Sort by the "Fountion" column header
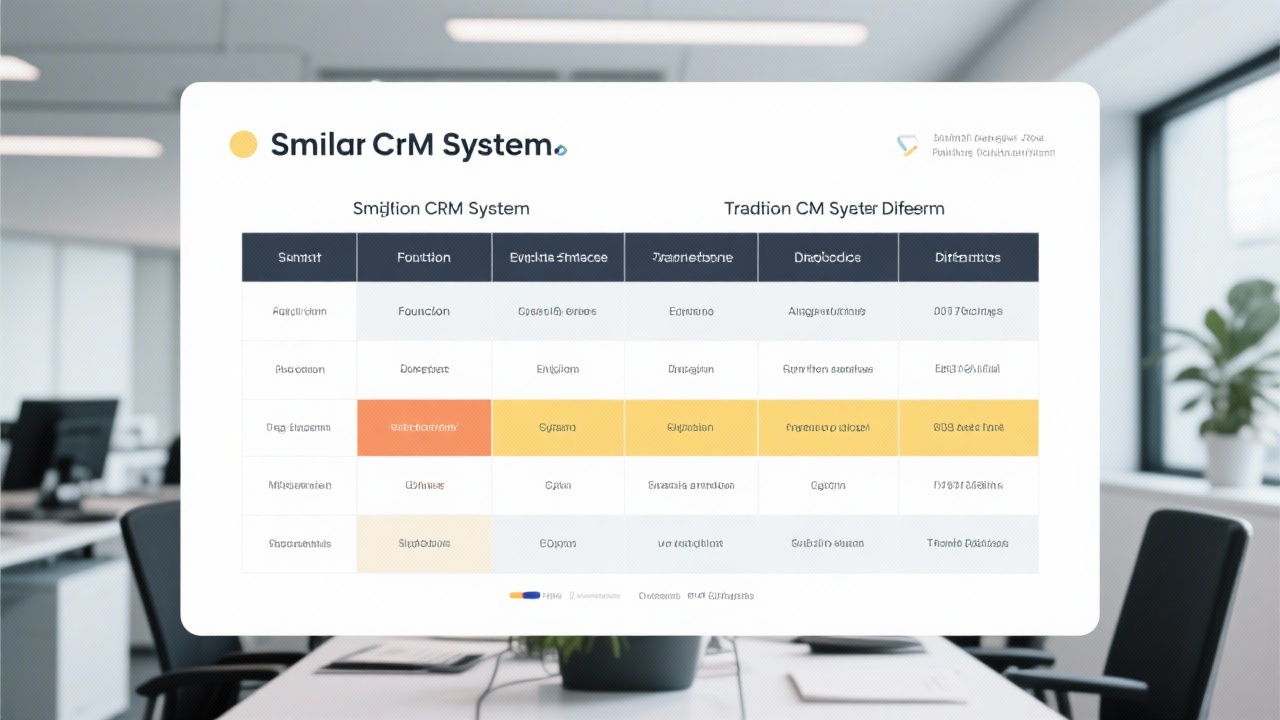The image size is (1280, 720). click(424, 257)
